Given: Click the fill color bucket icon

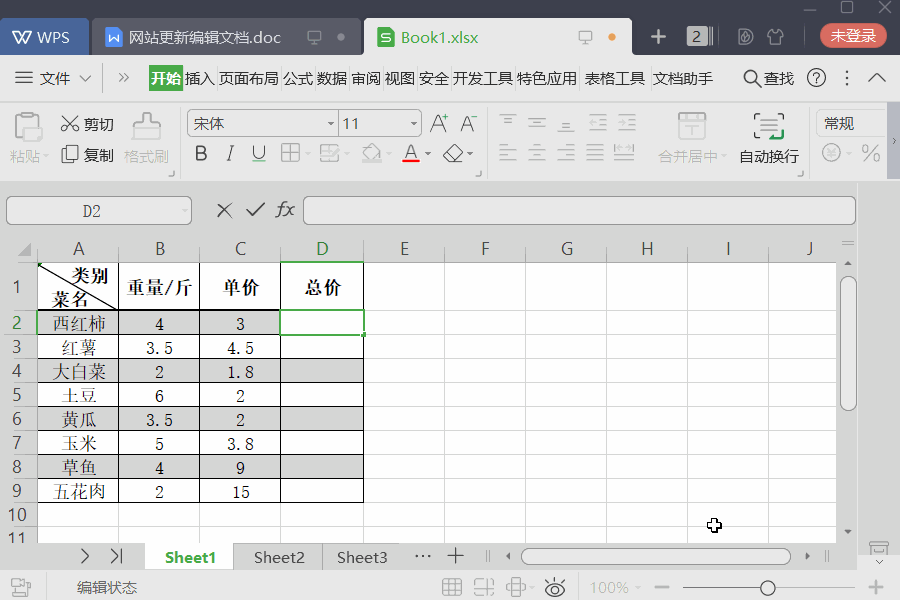Looking at the screenshot, I should (x=372, y=153).
